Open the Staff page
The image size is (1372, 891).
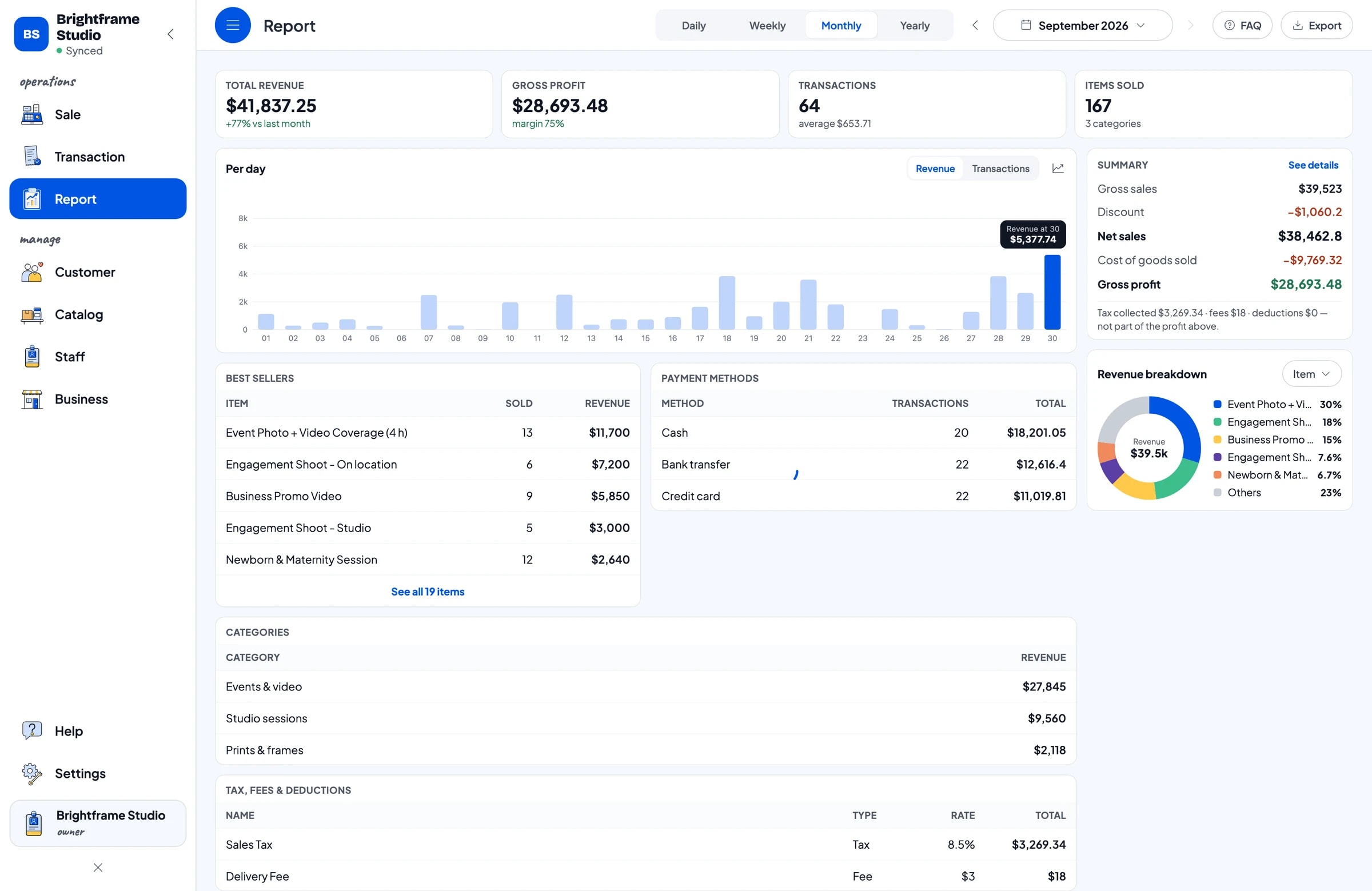click(x=98, y=357)
